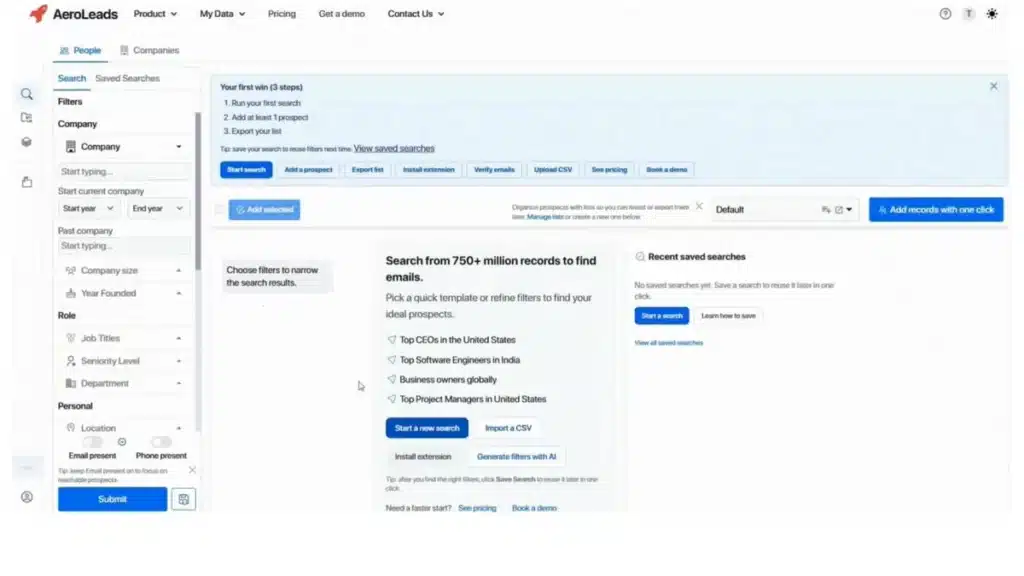Click Add records with one click
1024x576 pixels.
936,210
